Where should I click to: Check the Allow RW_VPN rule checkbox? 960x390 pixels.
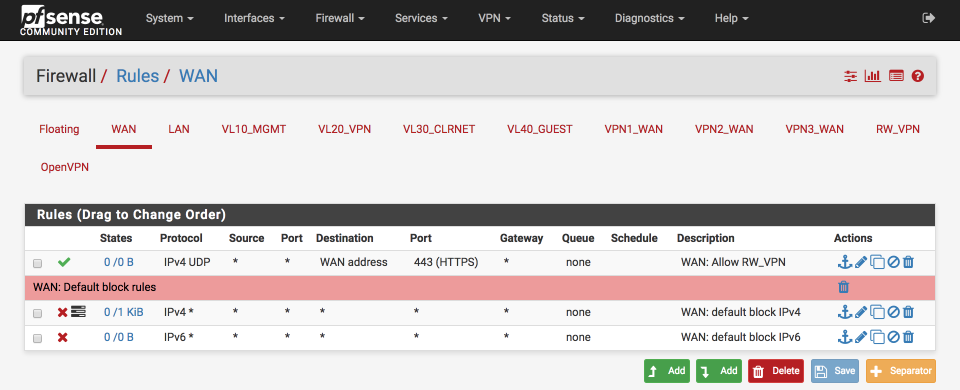[x=37, y=263]
